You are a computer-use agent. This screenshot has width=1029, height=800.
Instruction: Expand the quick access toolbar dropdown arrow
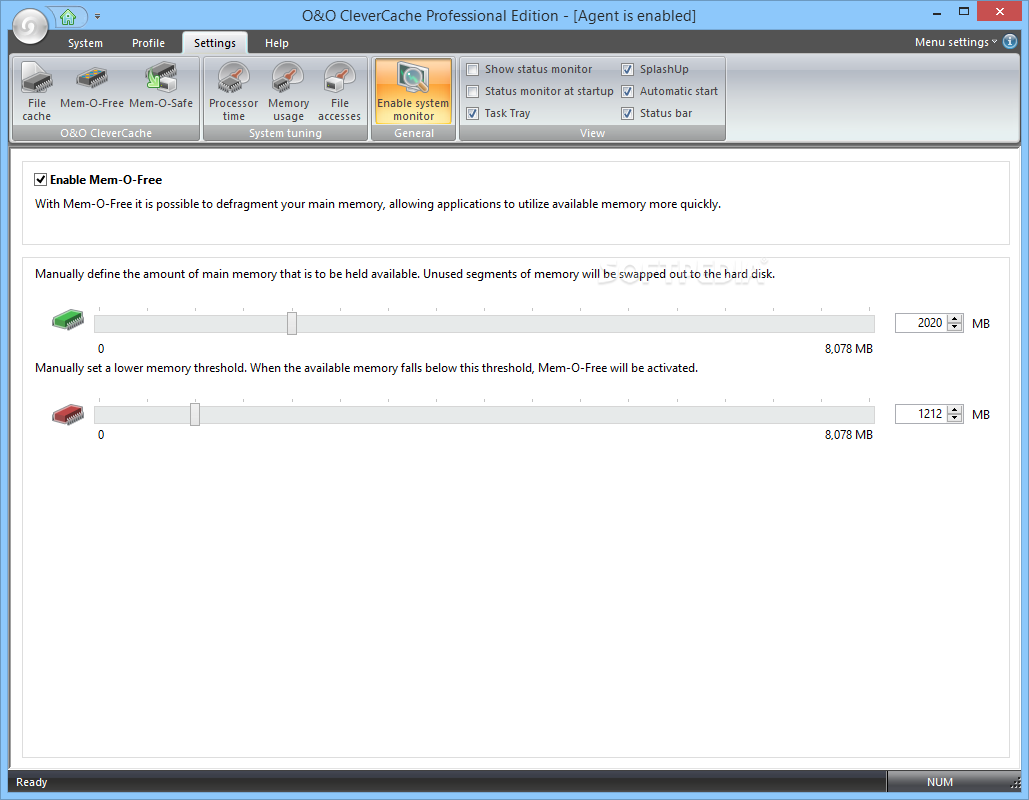[97, 16]
